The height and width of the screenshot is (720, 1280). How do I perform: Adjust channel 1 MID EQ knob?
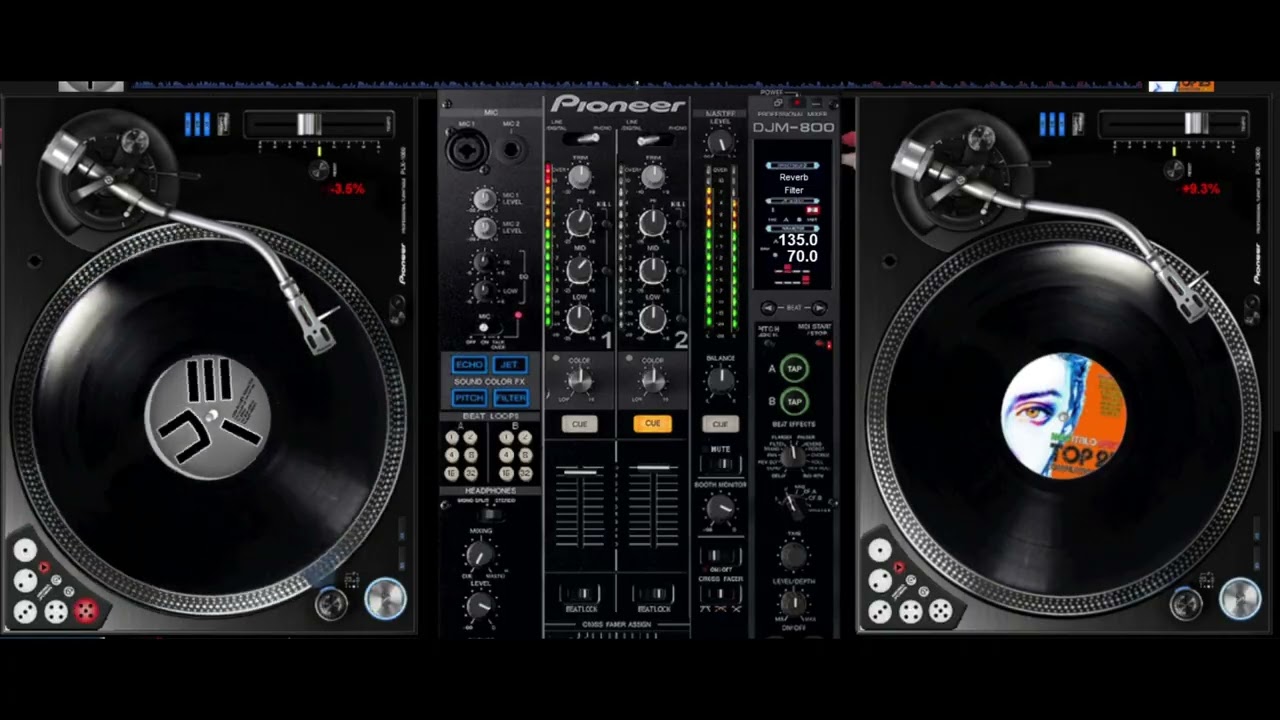[x=580, y=270]
